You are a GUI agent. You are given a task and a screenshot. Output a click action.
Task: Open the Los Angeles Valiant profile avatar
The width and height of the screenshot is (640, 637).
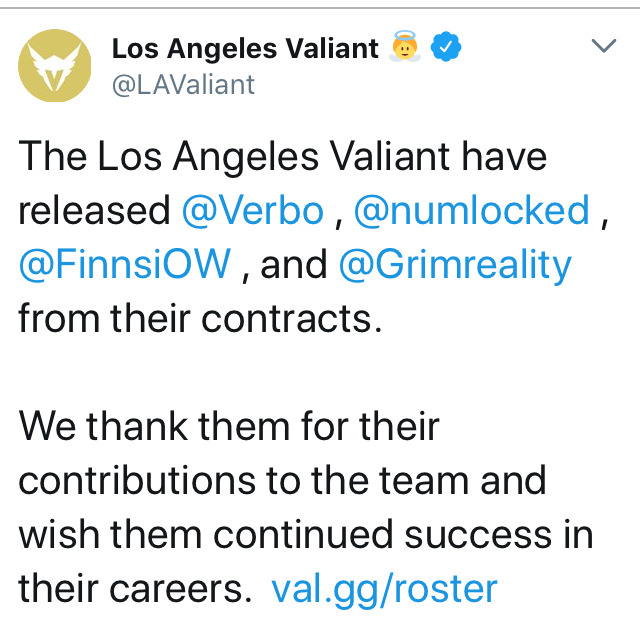(55, 66)
